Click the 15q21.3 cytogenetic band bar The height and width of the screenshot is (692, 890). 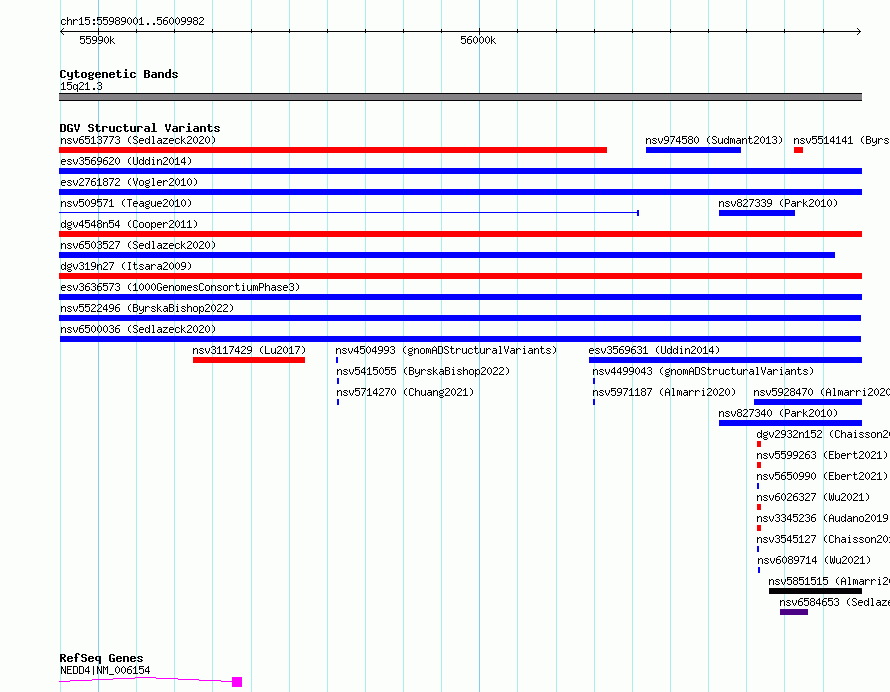click(460, 98)
